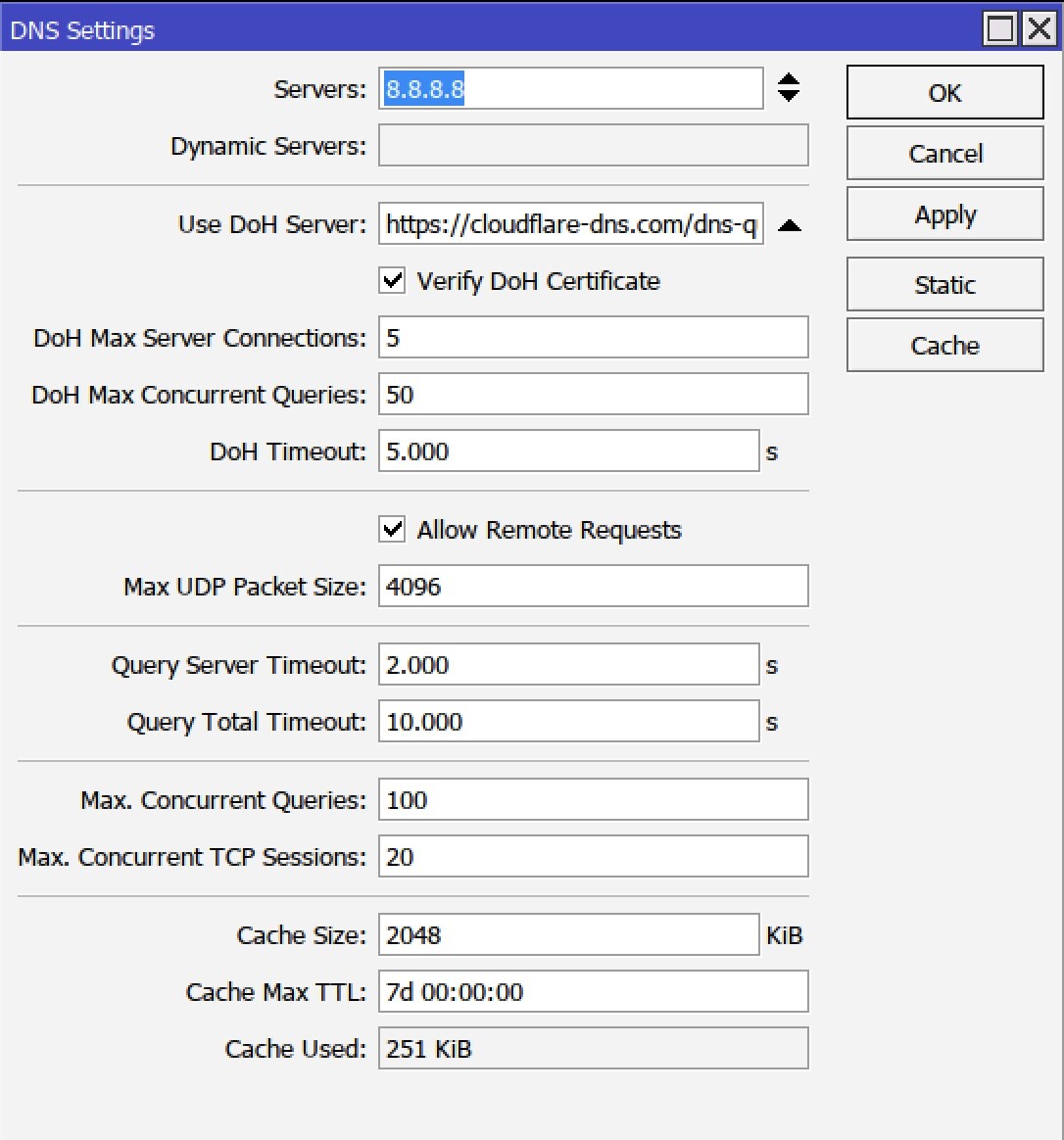Cancel the DNS Settings dialog
This screenshot has width=1064, height=1140.
[943, 153]
